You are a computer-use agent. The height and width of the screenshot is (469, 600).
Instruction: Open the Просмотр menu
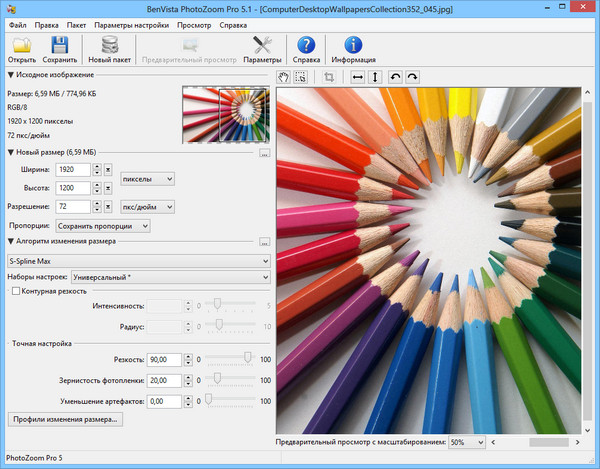(x=193, y=22)
